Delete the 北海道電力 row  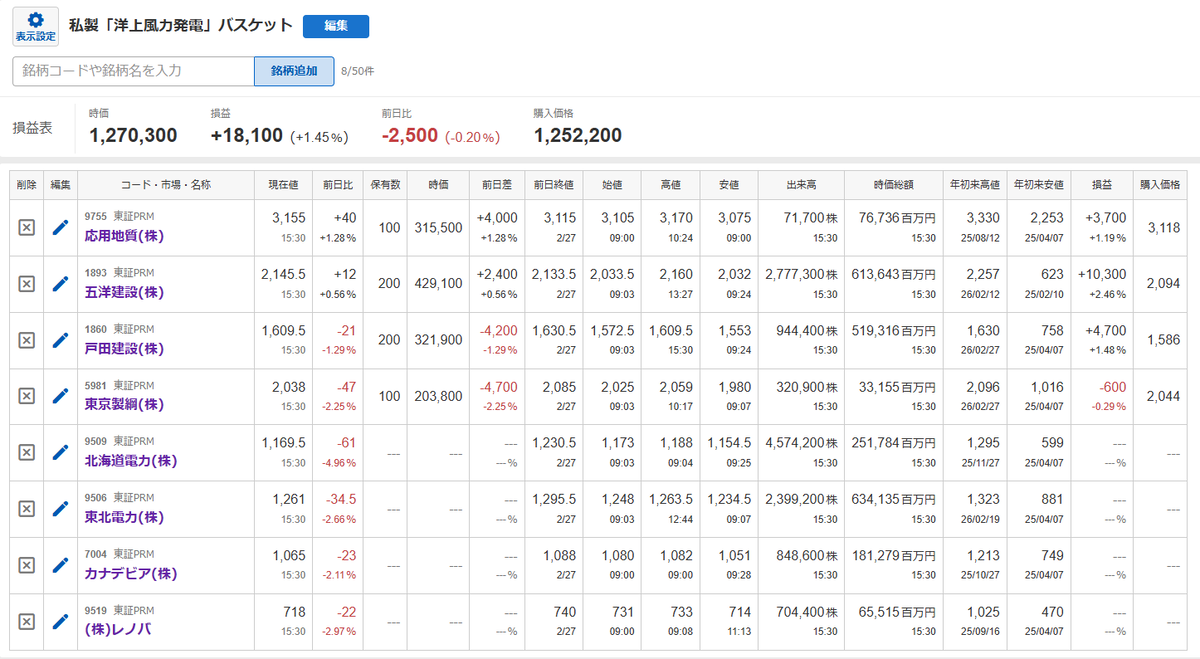tap(27, 453)
